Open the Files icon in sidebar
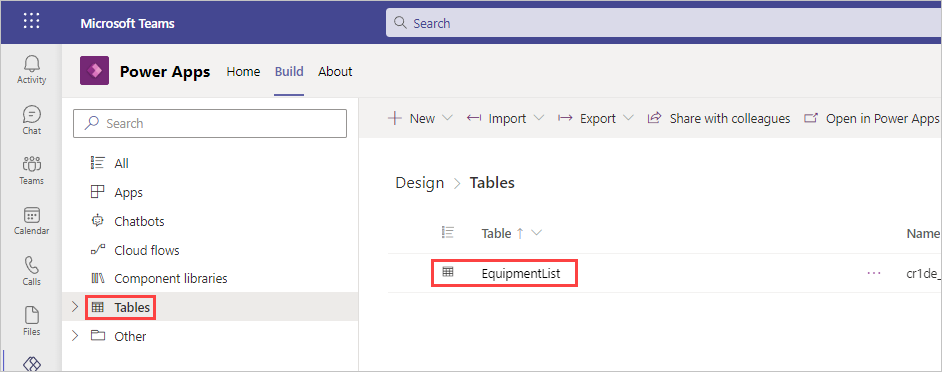This screenshot has width=942, height=372. (x=31, y=322)
